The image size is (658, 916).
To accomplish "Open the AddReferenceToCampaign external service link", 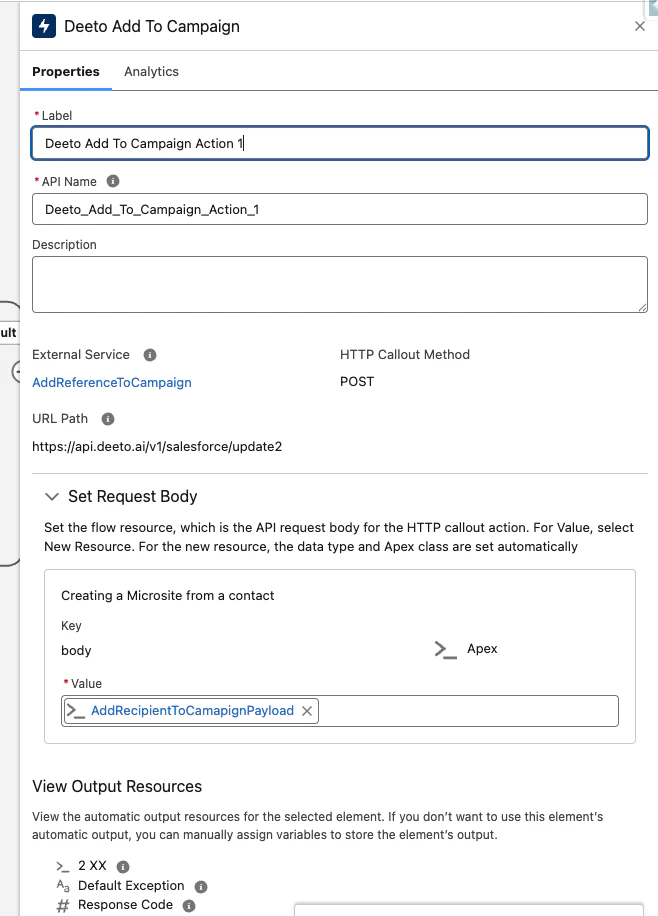I will click(112, 382).
